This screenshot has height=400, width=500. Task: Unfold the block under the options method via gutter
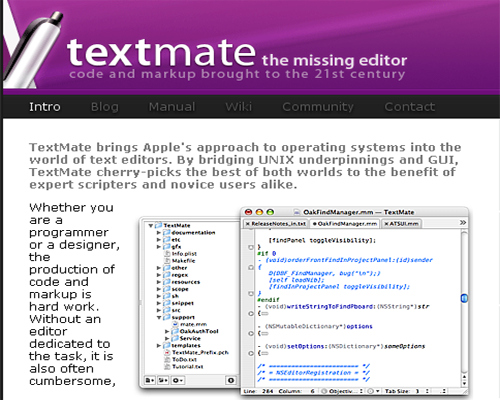251,333
